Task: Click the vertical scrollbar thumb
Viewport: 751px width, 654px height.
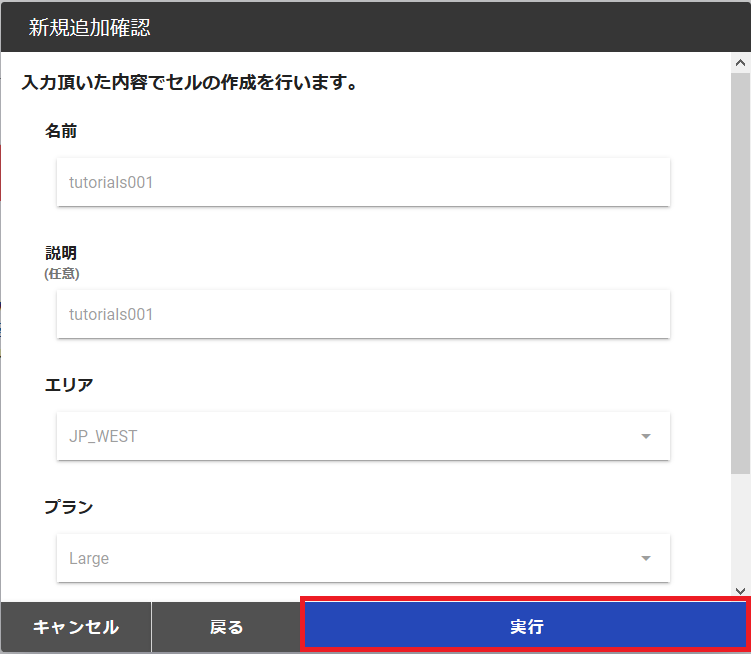Action: tap(740, 273)
